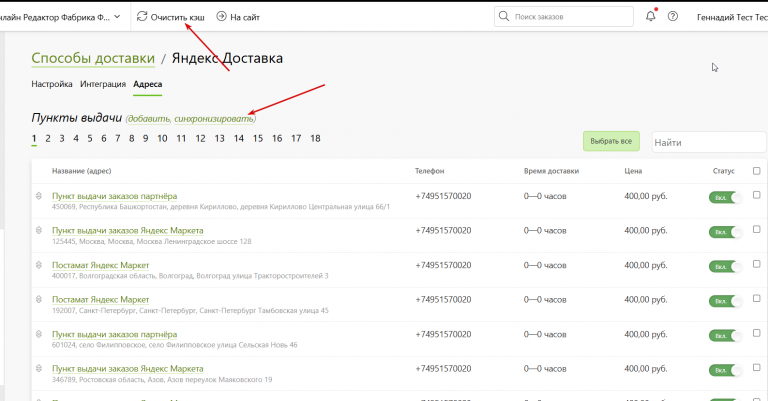Select checkbox for Волгоград Тракторостроителей 3 row
Viewport: 768px width, 401px height.
(x=757, y=264)
